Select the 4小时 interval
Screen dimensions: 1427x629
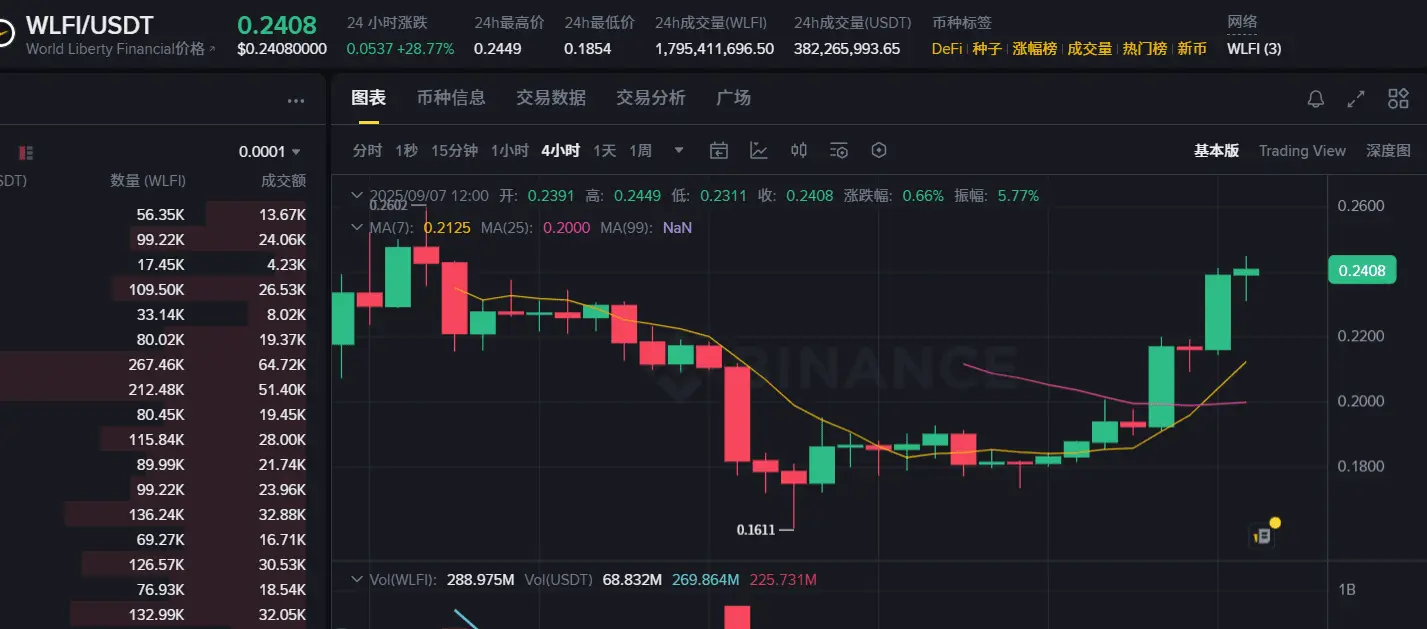pyautogui.click(x=560, y=151)
